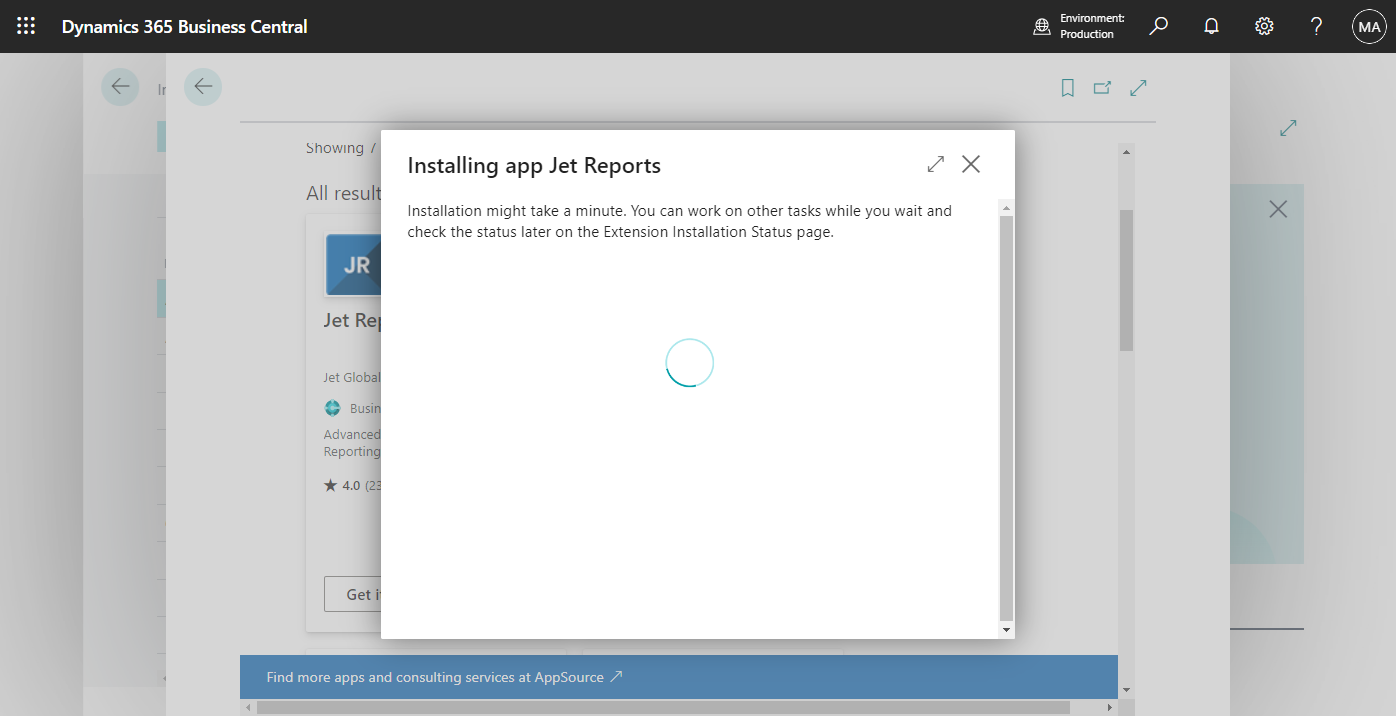Open the page in a new window
The width and height of the screenshot is (1396, 716).
[1101, 88]
